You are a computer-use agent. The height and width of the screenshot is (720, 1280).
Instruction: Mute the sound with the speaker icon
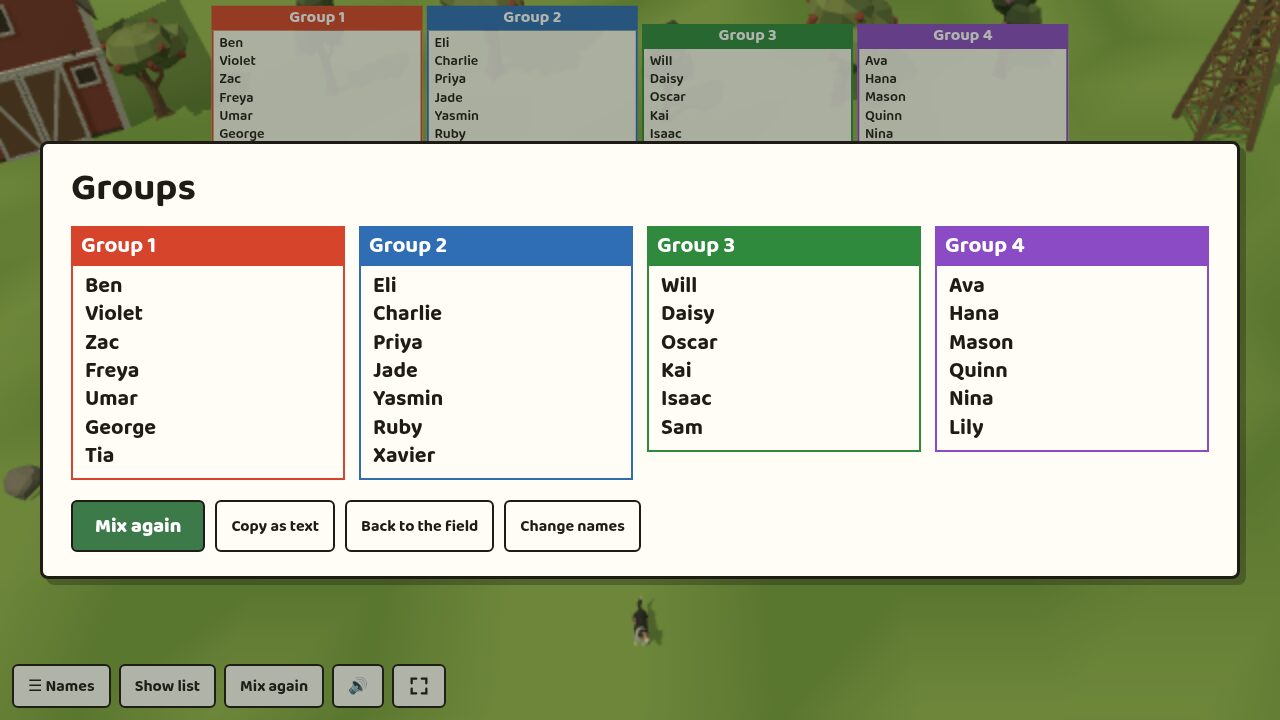tap(358, 686)
